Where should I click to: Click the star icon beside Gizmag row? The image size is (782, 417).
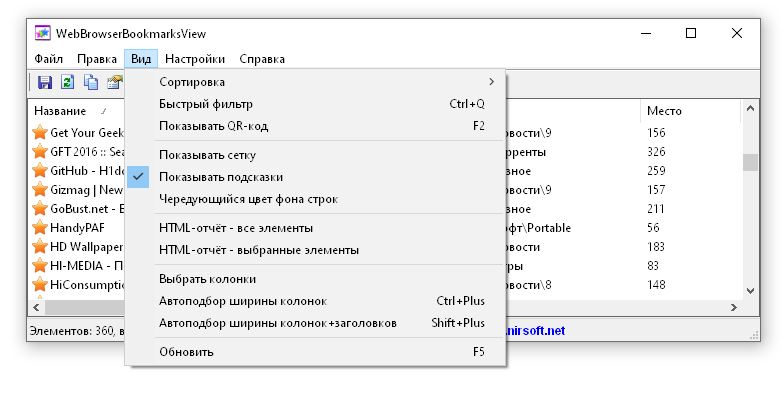[x=39, y=190]
